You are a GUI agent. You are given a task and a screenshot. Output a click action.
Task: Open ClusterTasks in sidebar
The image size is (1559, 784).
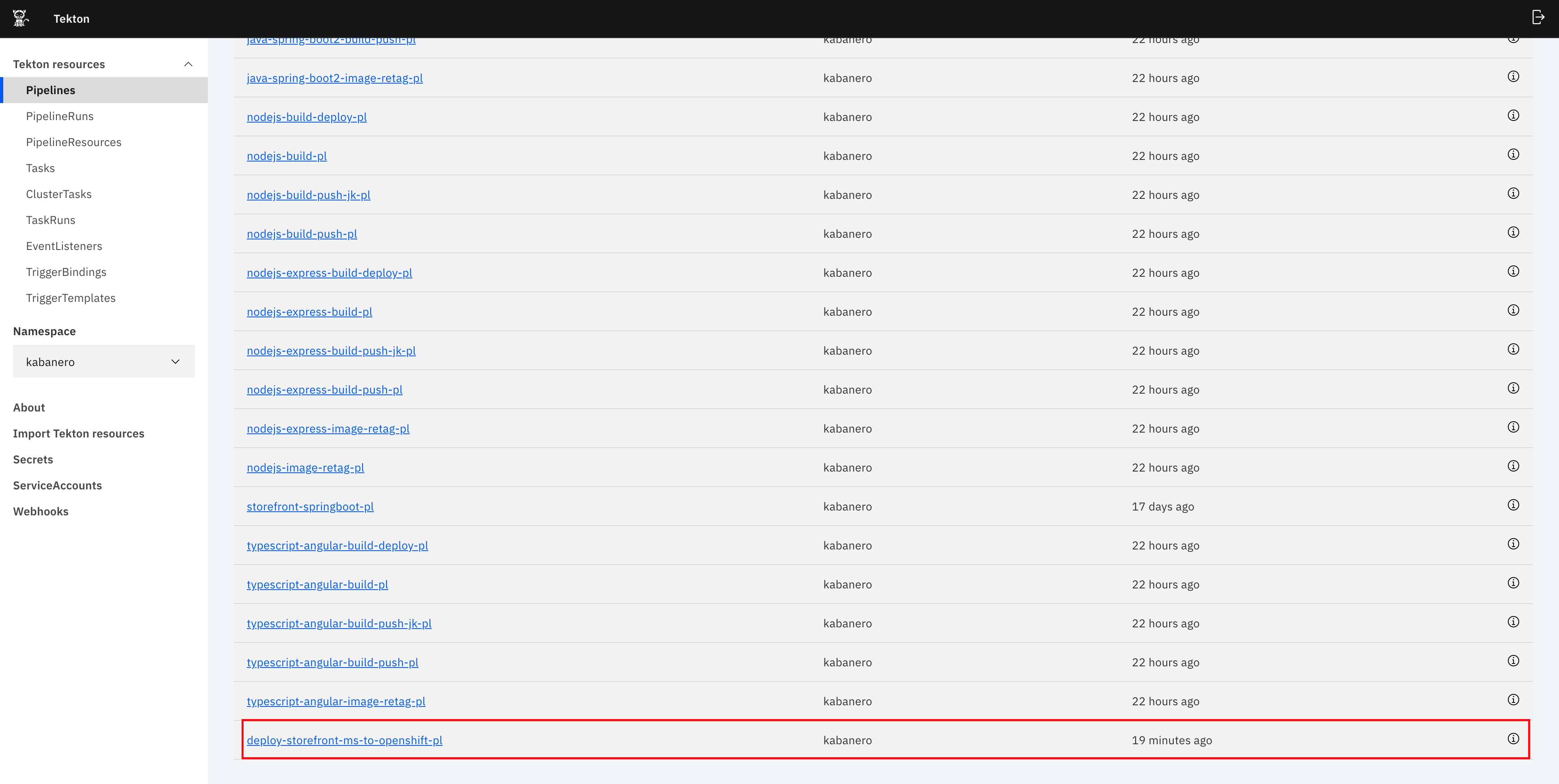pos(59,194)
